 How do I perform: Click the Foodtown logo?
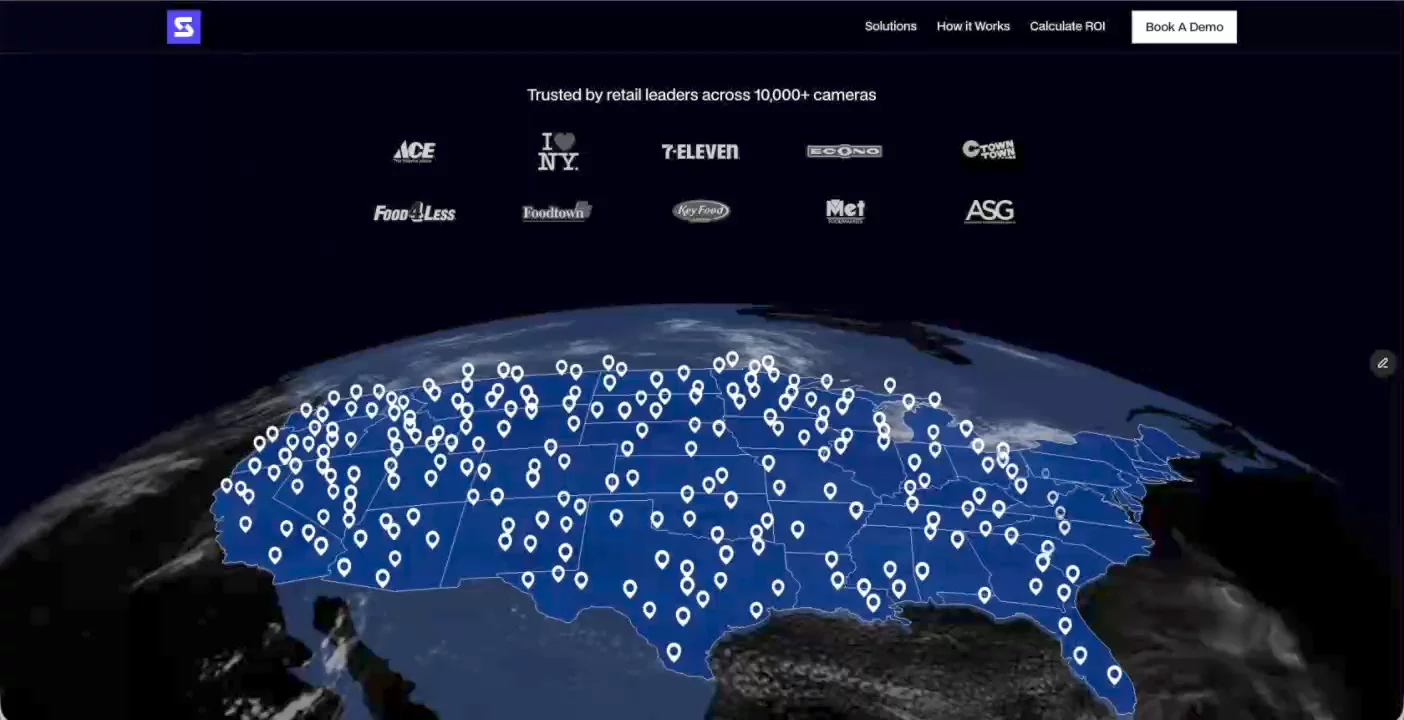[x=557, y=211]
